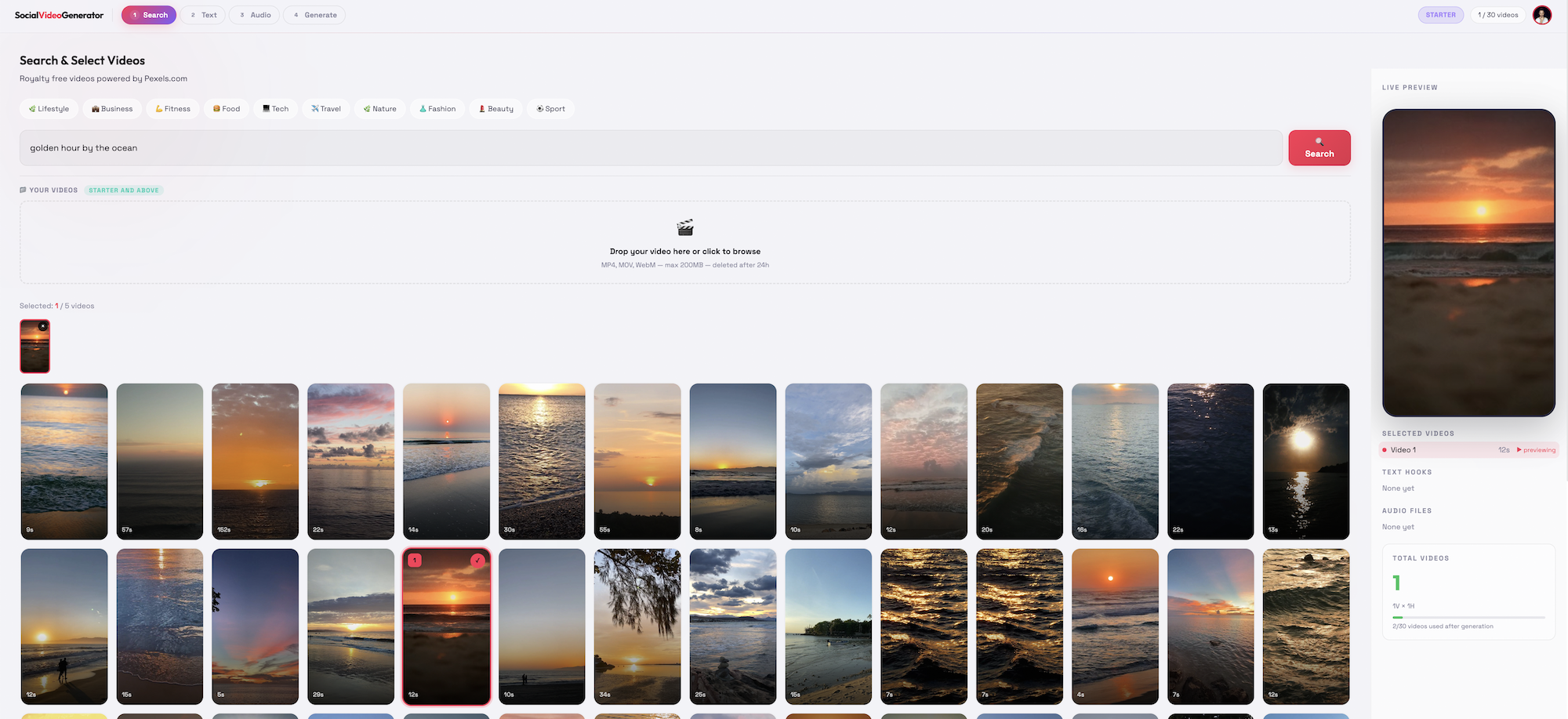
Task: Select the Nature category filter
Action: coord(379,108)
